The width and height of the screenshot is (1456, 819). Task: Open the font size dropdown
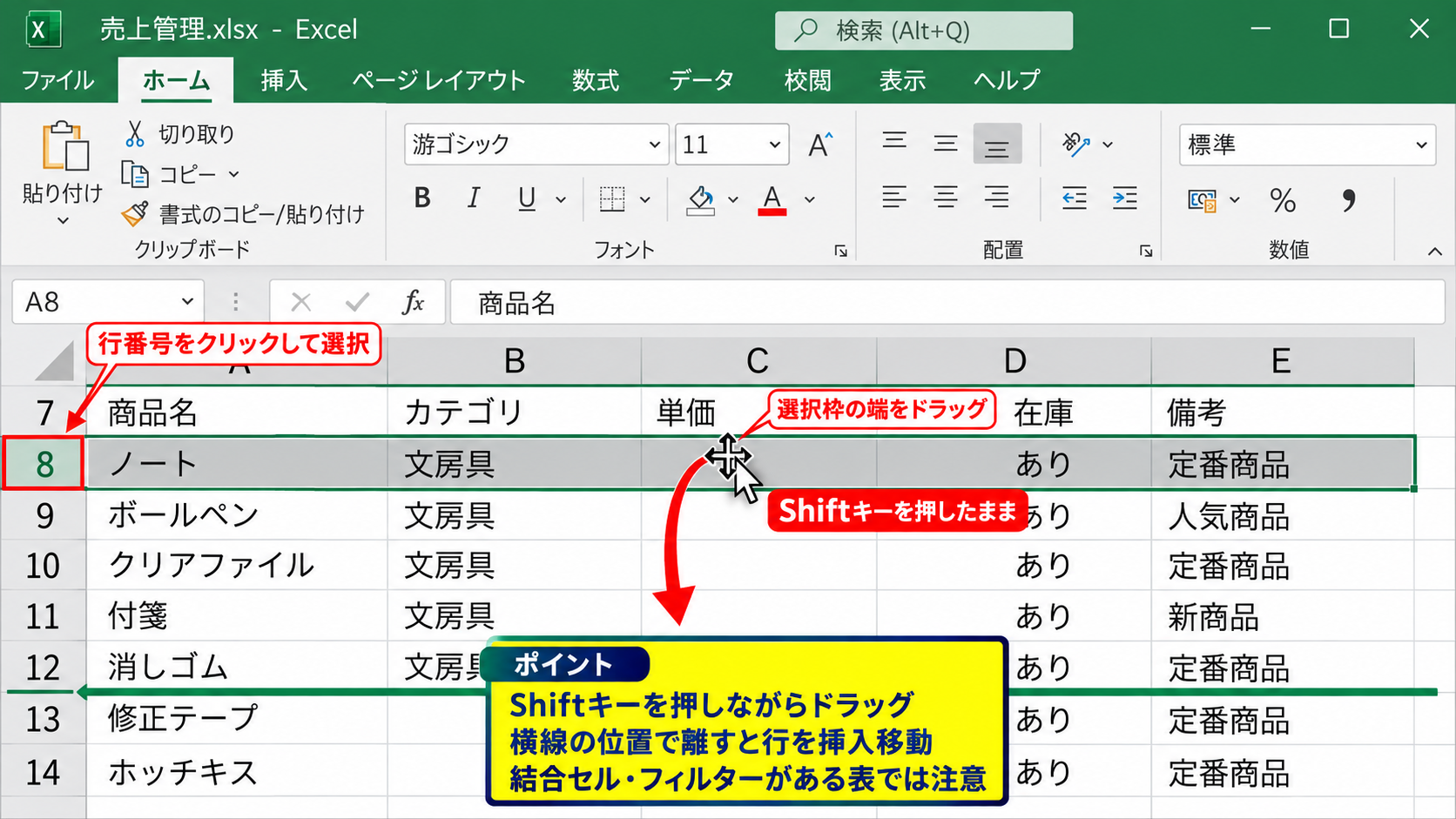(774, 144)
